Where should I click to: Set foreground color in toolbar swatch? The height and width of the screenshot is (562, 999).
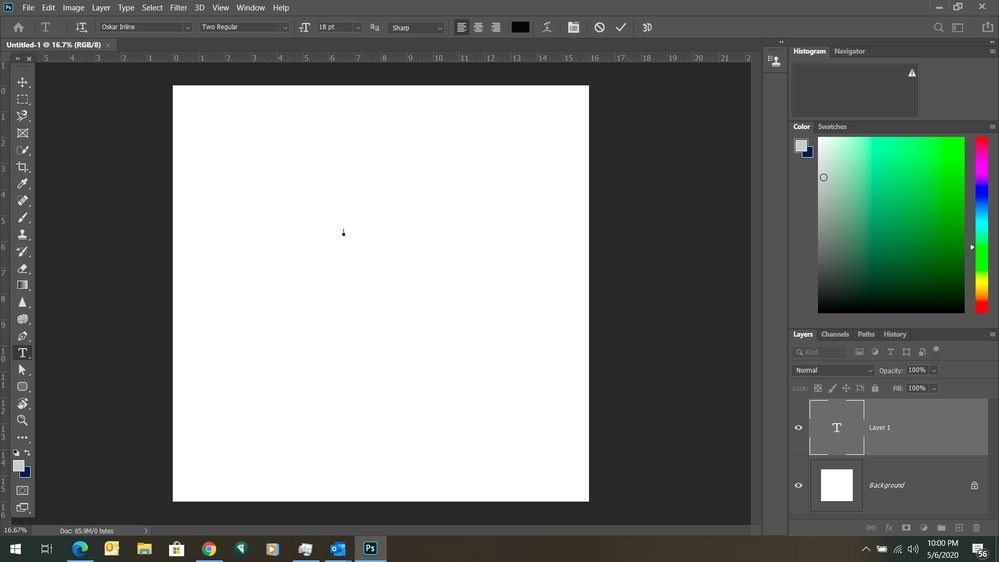(x=18, y=466)
